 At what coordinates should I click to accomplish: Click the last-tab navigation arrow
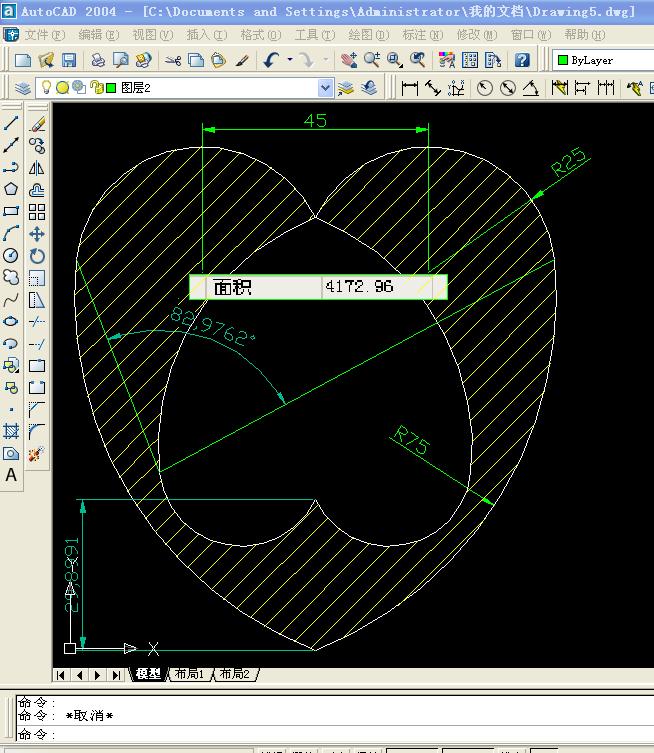(x=116, y=675)
